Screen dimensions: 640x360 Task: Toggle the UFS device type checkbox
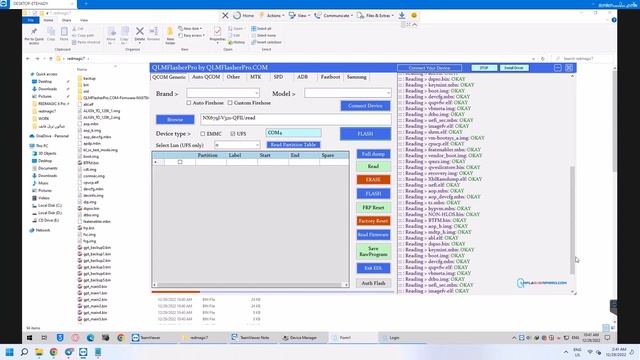click(x=233, y=134)
